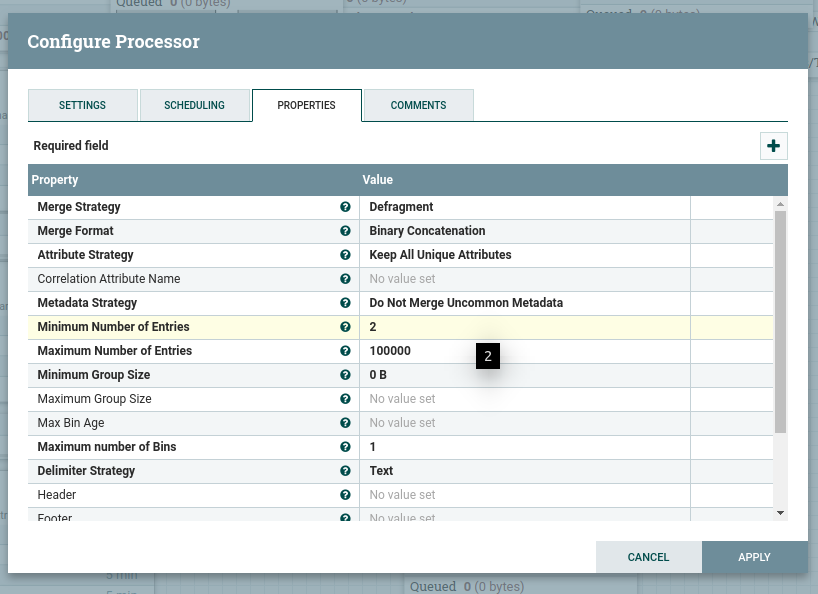818x594 pixels.
Task: Click the Header property help icon
Action: (x=345, y=495)
